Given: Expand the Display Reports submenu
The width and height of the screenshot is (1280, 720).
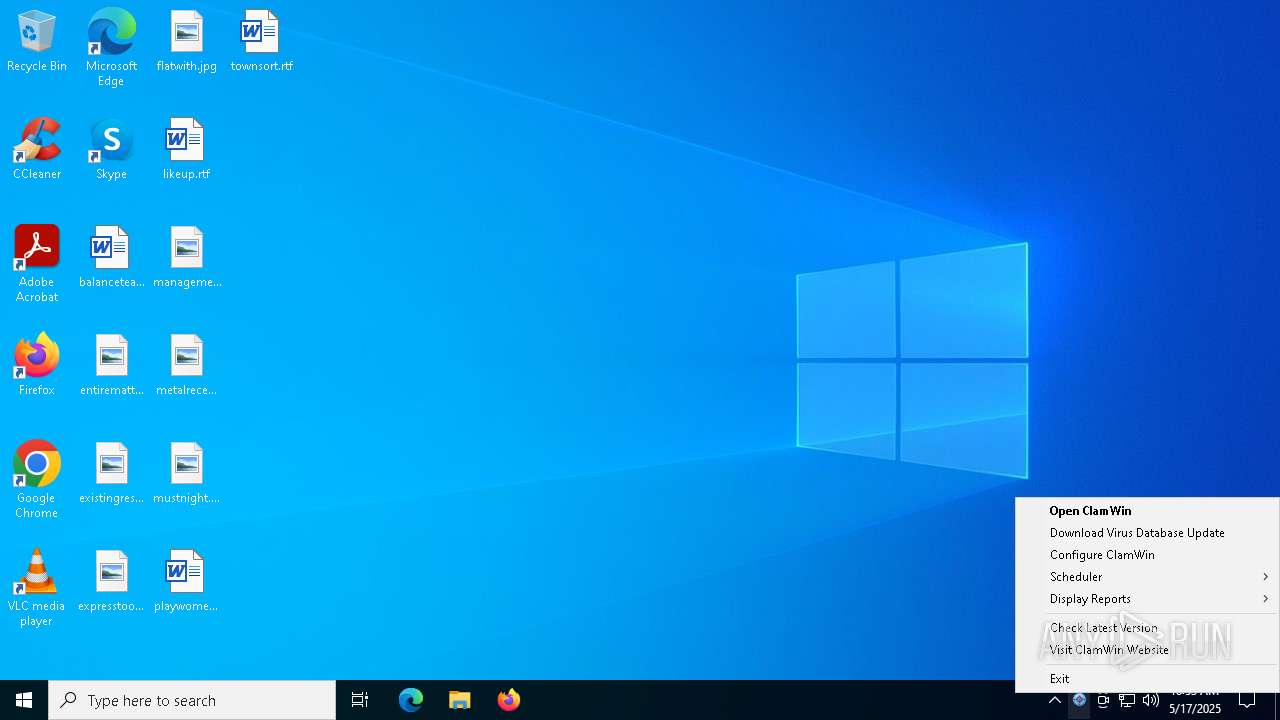Looking at the screenshot, I should [1147, 599].
